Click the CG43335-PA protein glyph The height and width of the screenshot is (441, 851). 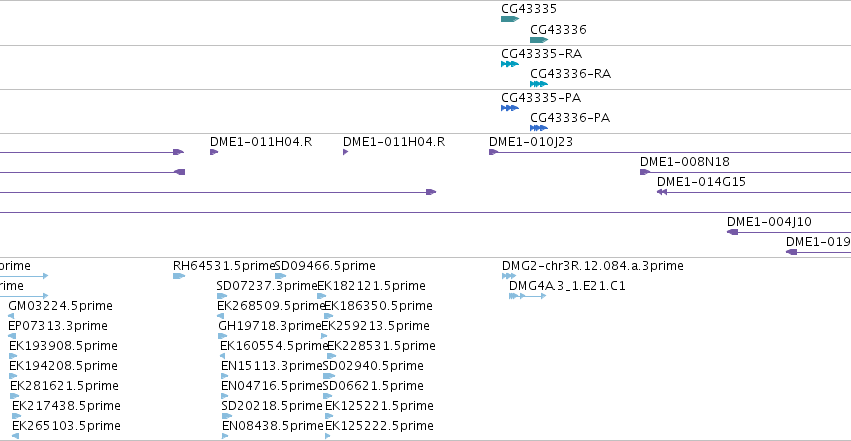pyautogui.click(x=510, y=108)
